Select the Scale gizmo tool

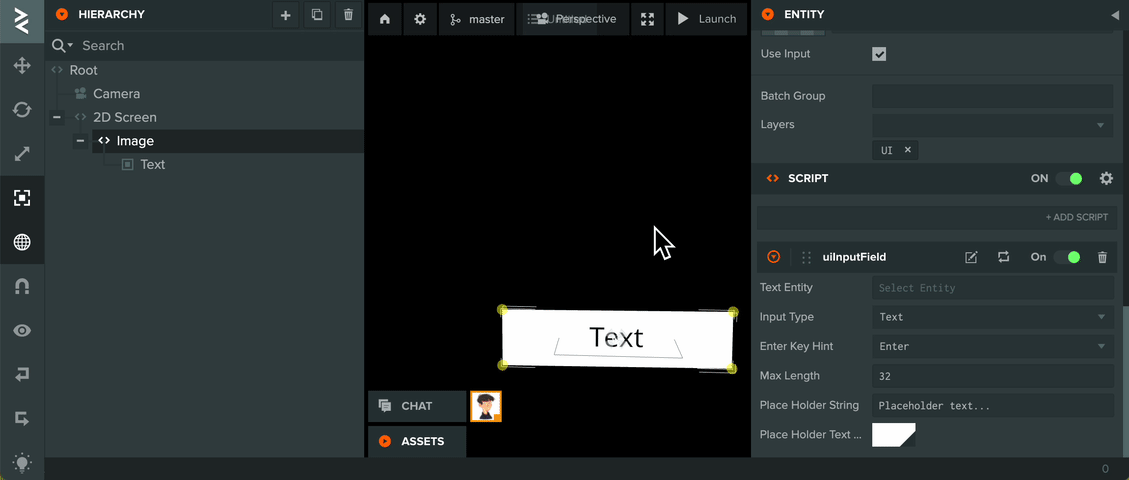click(x=22, y=153)
